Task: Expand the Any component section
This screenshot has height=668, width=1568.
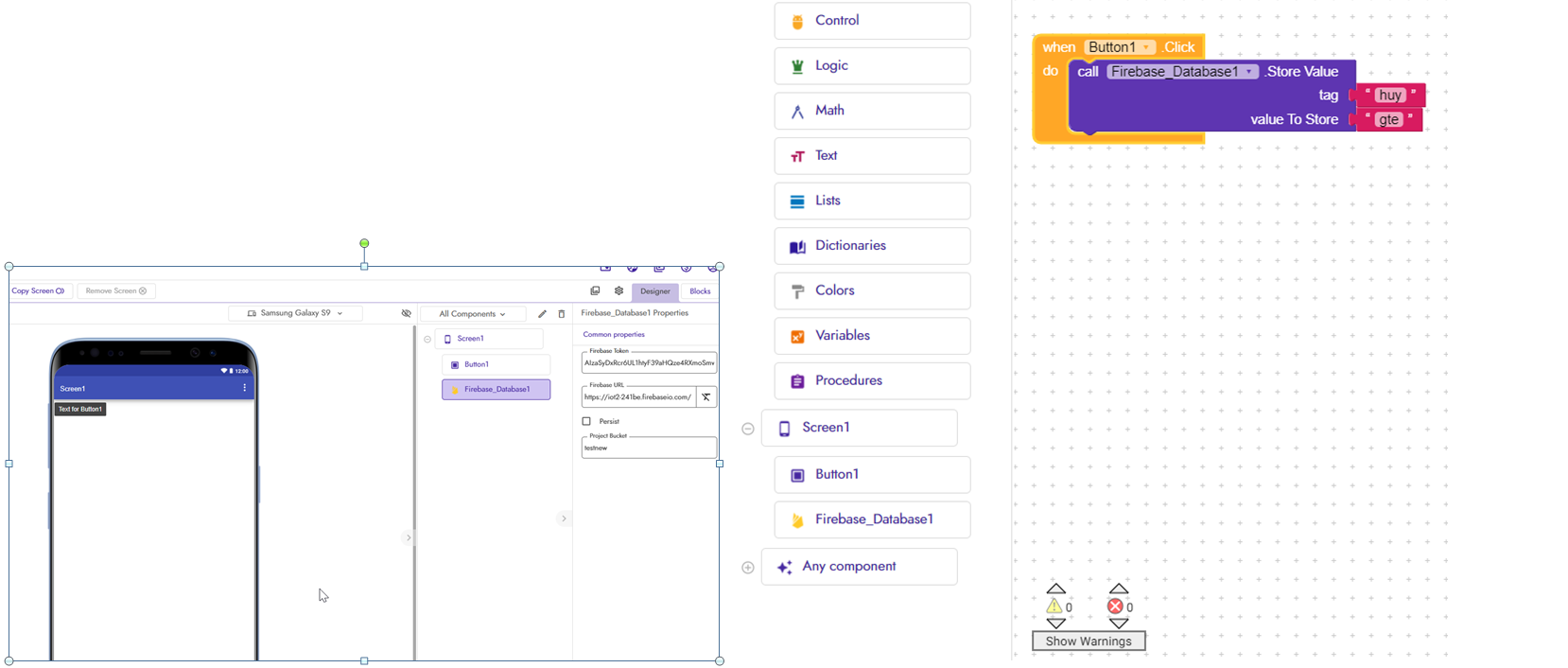Action: pos(748,568)
